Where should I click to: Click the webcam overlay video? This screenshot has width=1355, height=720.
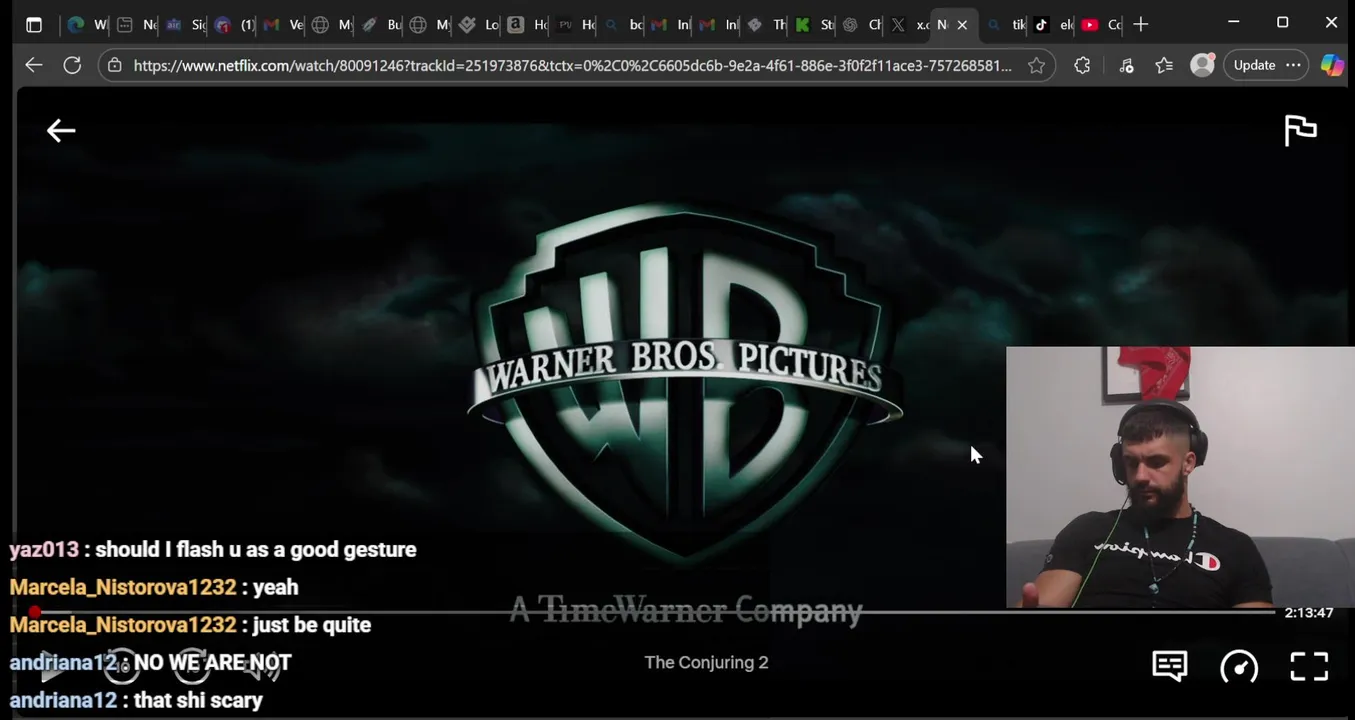pos(1180,477)
